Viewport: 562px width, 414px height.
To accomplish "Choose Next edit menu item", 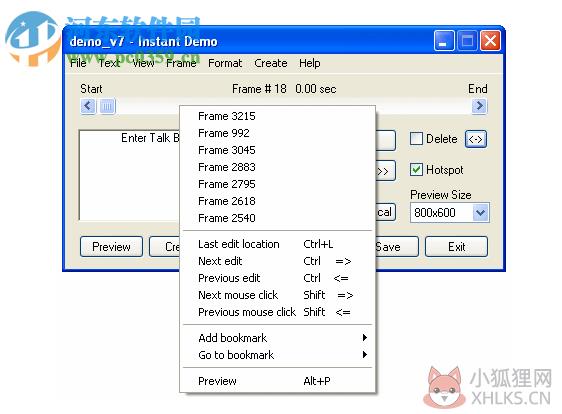I will [x=277, y=261].
